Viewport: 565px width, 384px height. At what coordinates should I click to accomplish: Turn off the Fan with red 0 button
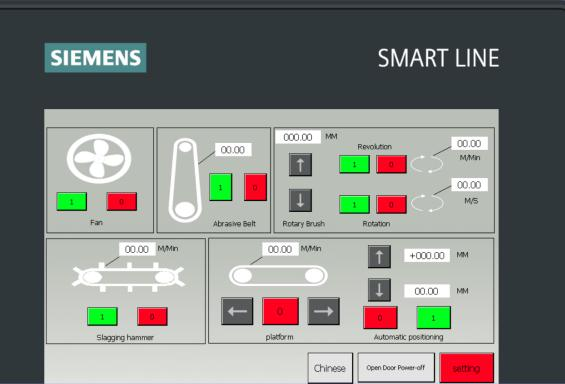(x=122, y=202)
